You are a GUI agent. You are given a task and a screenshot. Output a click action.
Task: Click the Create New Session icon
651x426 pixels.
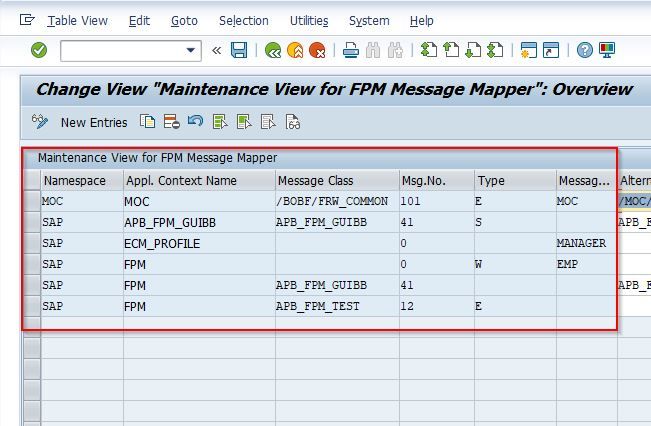click(529, 51)
